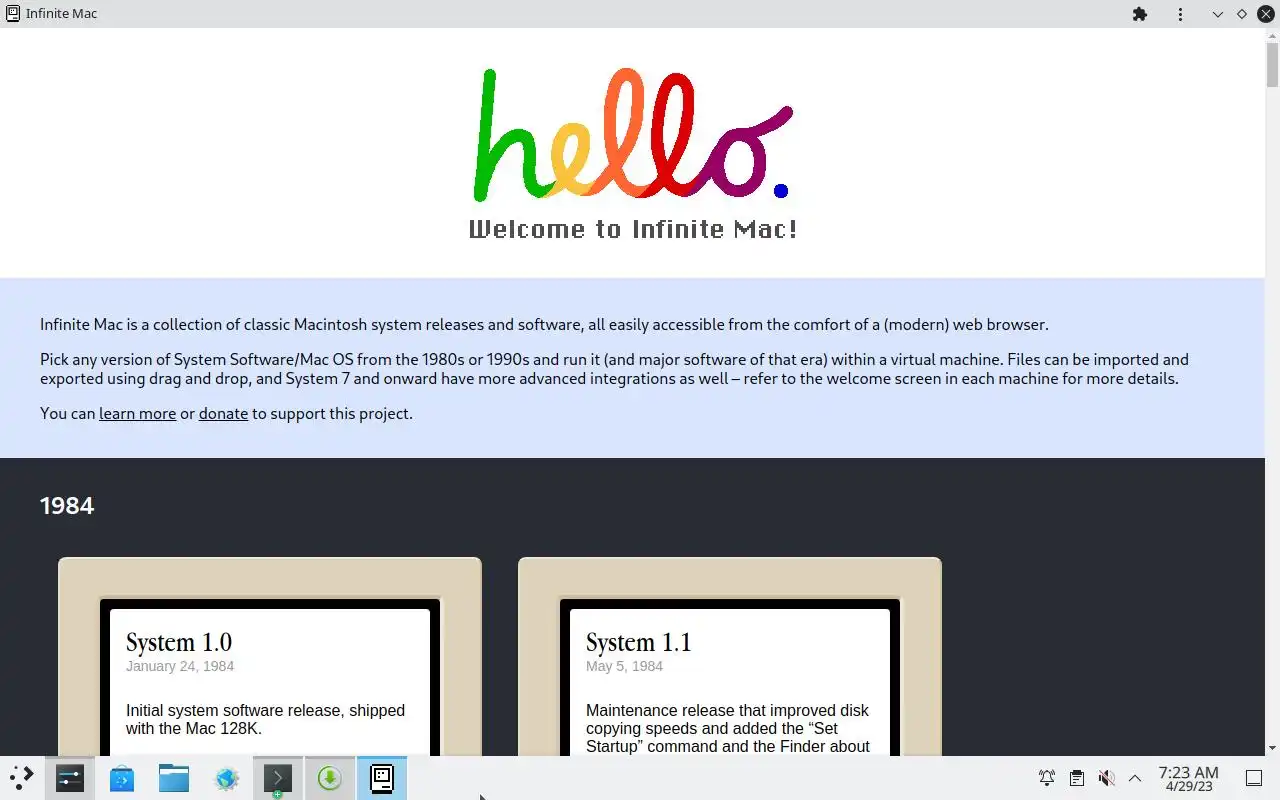Open the clipboard tray icon
Screen dimensions: 1280x800
pyautogui.click(x=1076, y=778)
